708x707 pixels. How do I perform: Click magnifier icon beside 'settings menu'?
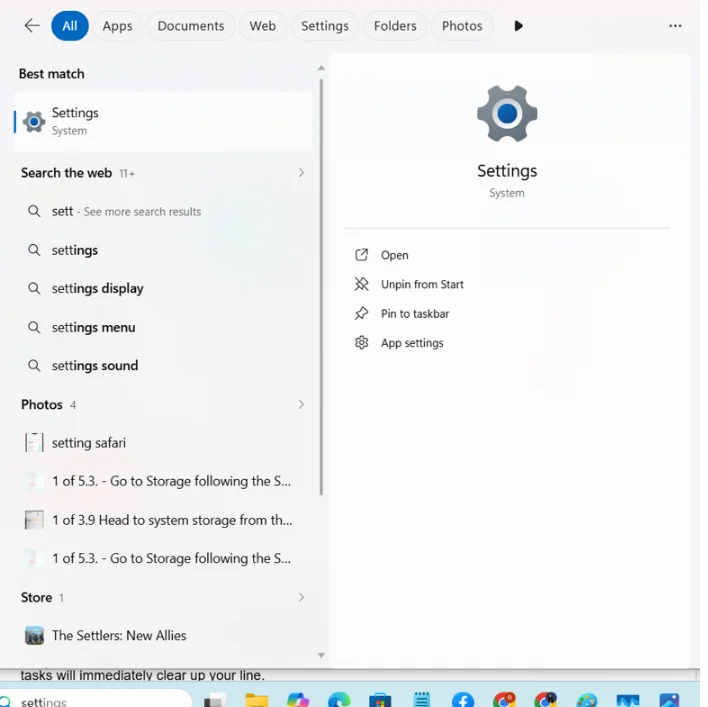click(34, 327)
